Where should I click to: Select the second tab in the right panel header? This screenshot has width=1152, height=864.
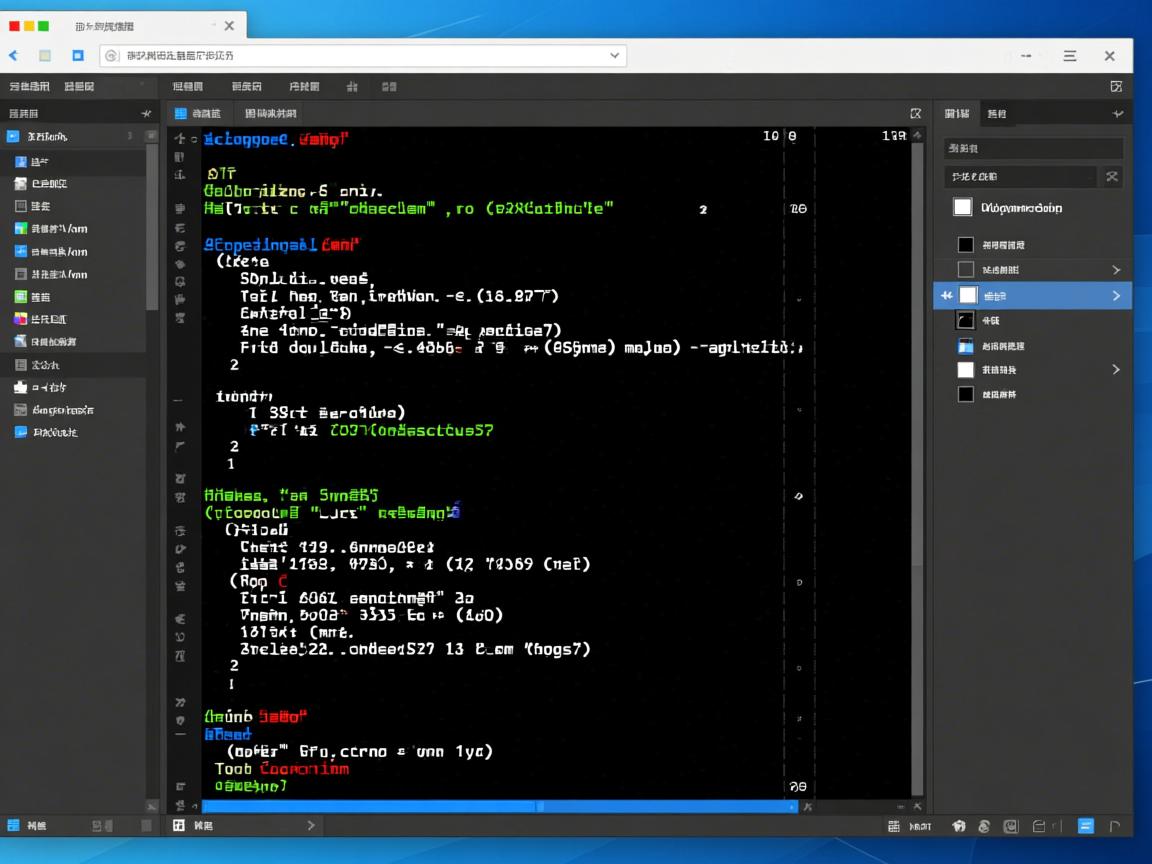(996, 114)
